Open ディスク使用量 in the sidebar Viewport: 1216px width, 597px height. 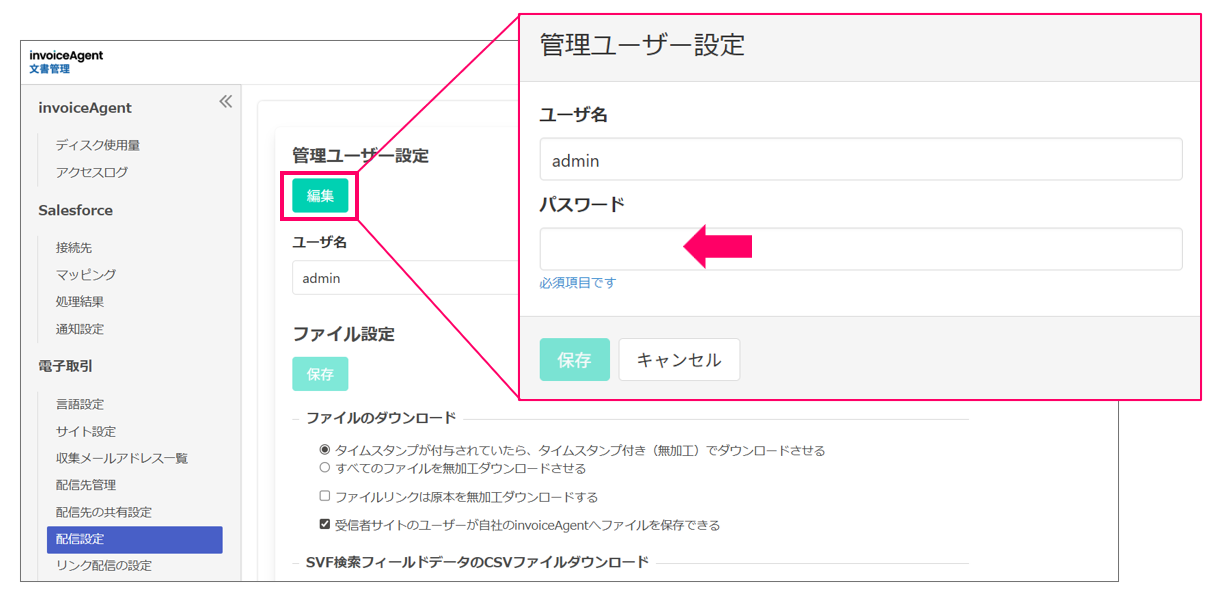pyautogui.click(x=98, y=145)
